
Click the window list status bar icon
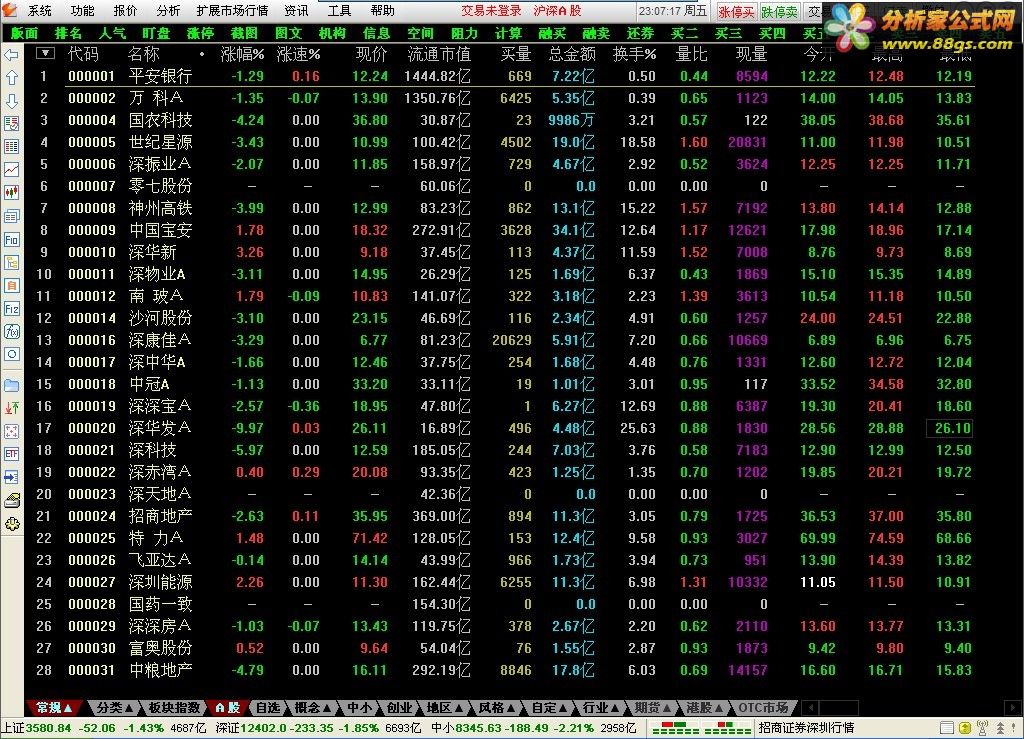(947, 727)
